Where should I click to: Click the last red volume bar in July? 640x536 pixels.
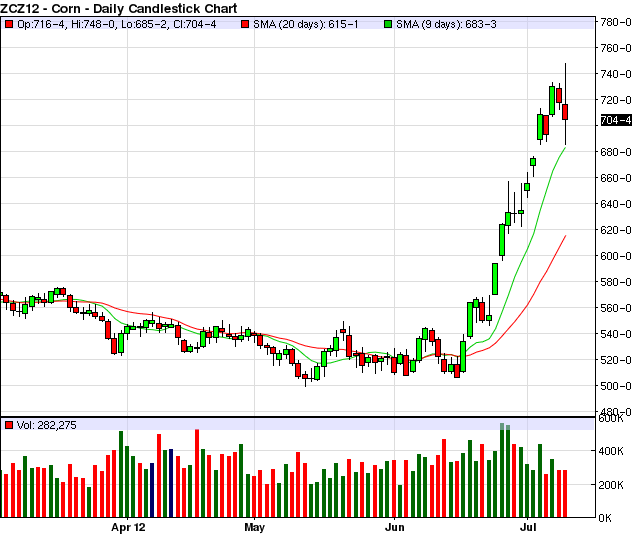(565, 494)
